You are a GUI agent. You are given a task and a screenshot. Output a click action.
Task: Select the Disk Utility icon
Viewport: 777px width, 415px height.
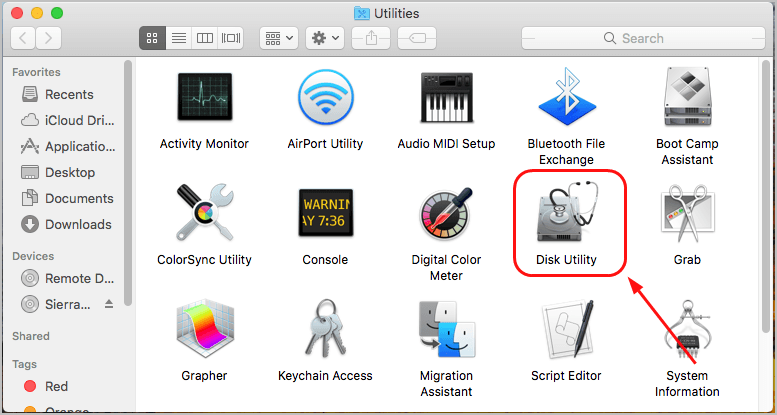568,212
